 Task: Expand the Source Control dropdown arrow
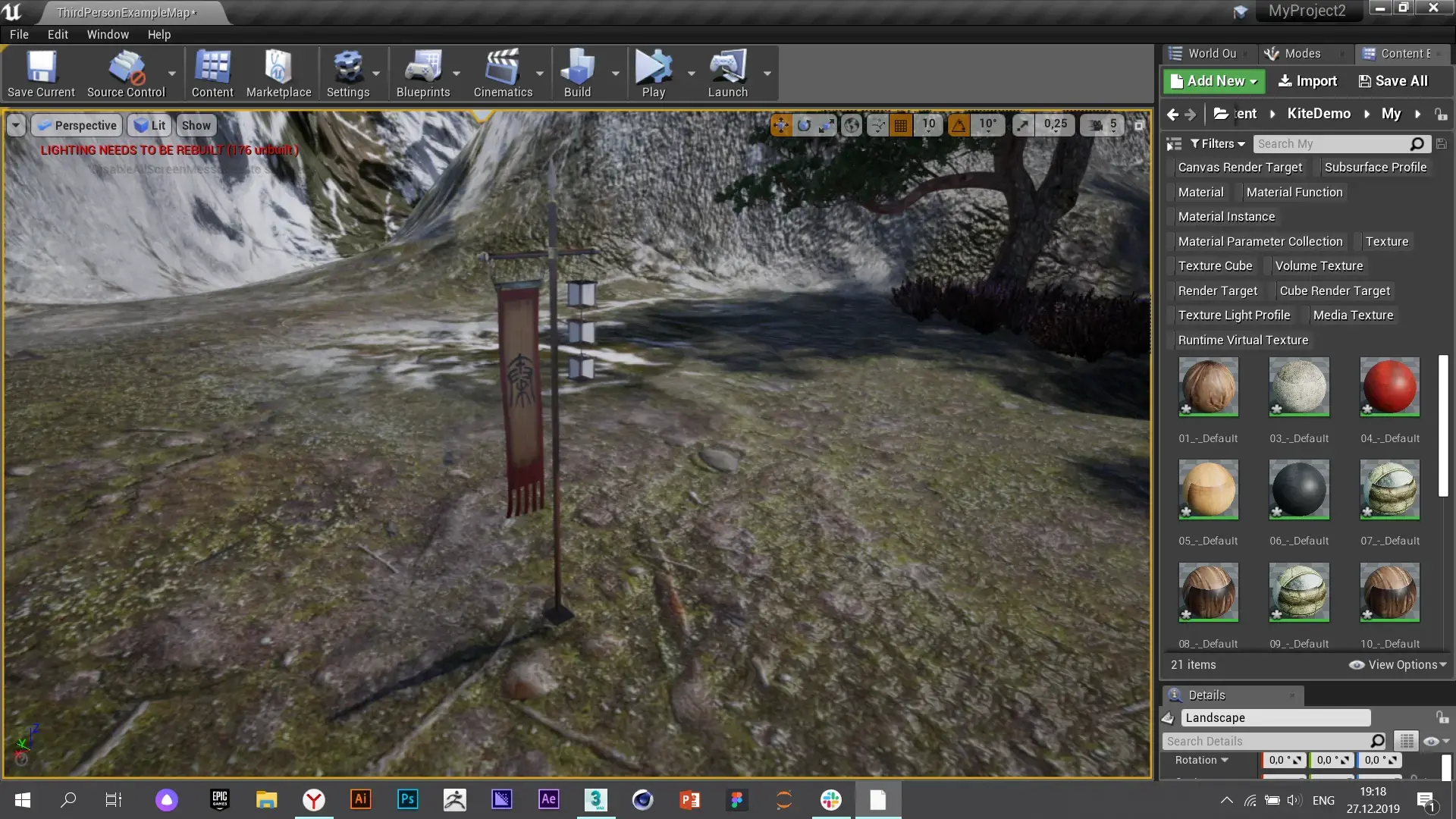click(172, 74)
